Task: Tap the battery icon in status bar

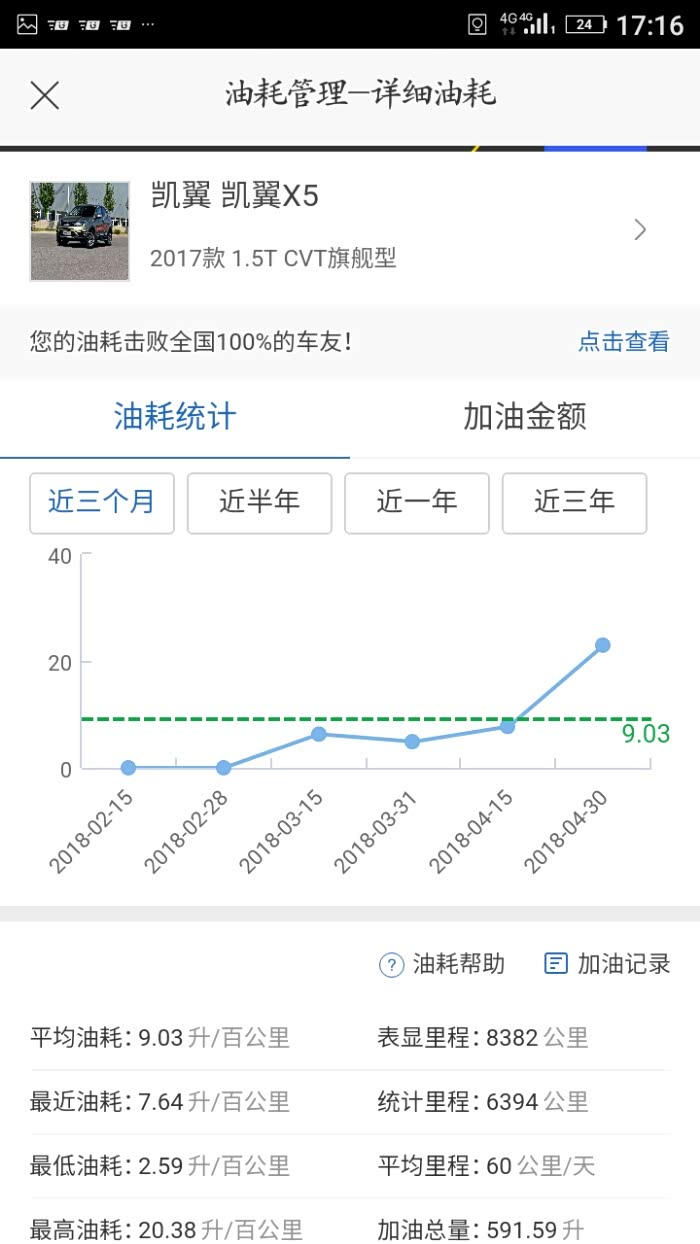Action: pyautogui.click(x=584, y=24)
